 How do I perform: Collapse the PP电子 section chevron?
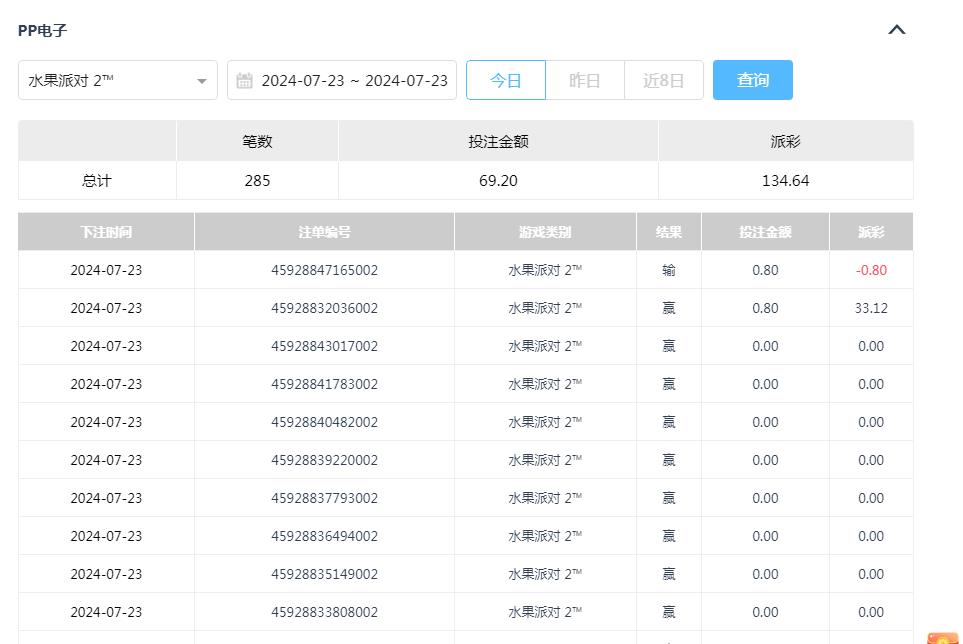[896, 30]
